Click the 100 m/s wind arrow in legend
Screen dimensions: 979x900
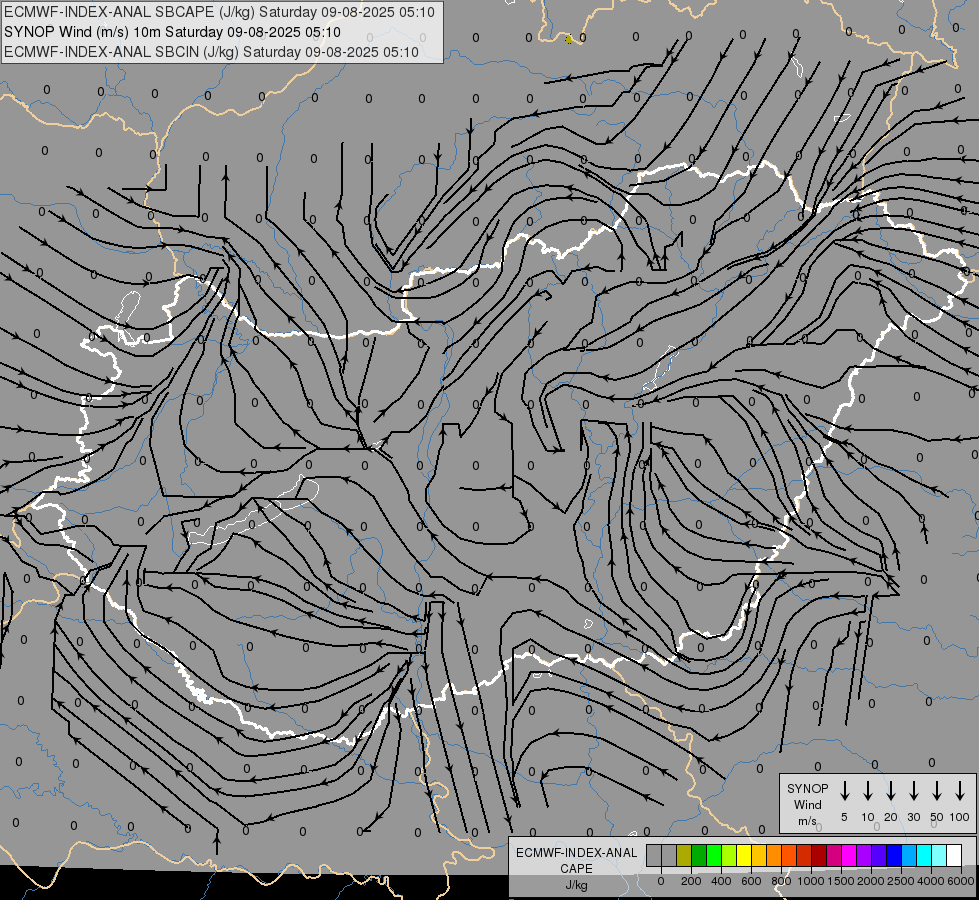[960, 790]
